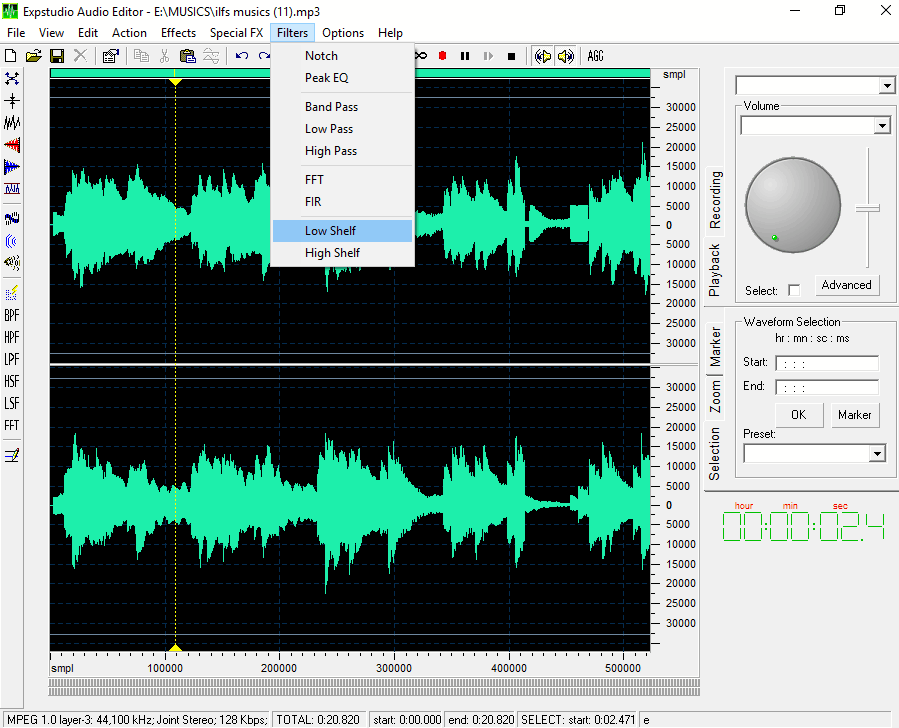Stop playback with the black square button

(511, 56)
